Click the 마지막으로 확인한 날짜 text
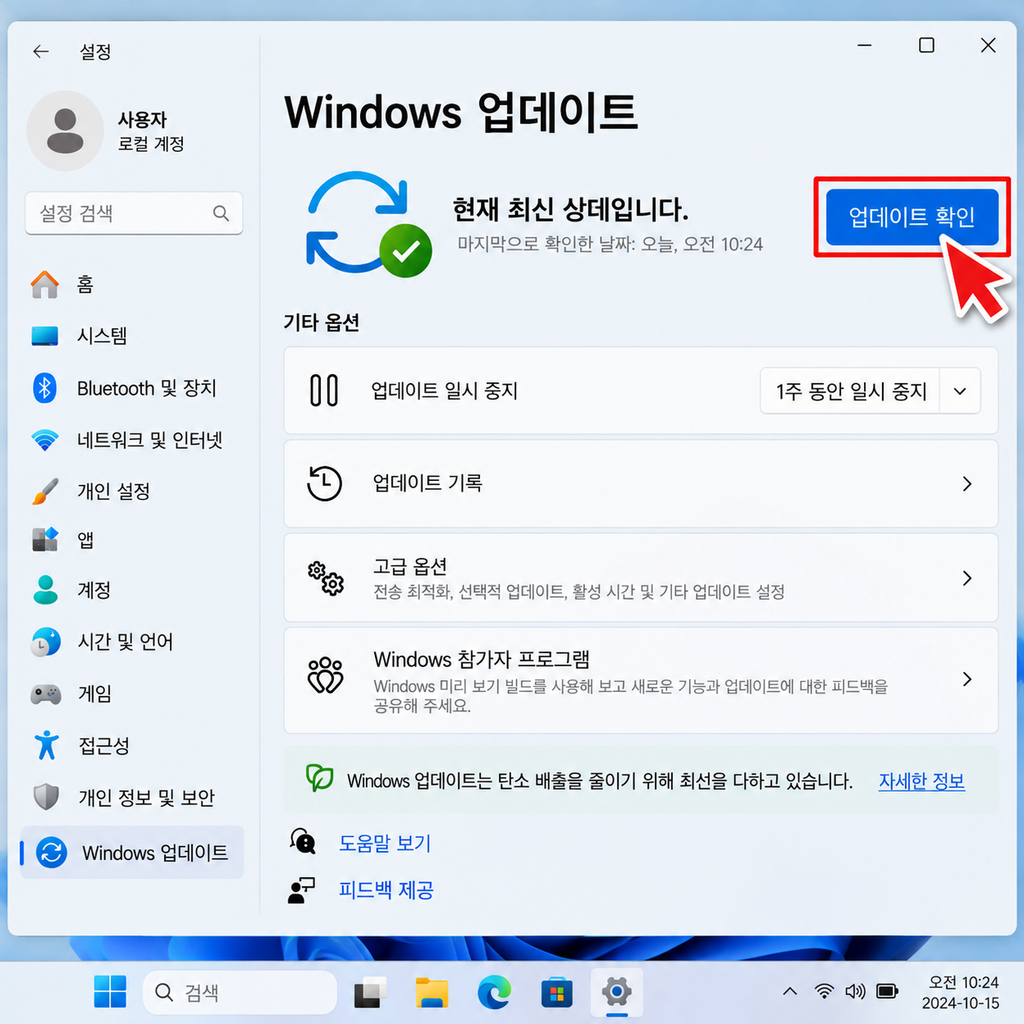The image size is (1024, 1024). (610, 244)
